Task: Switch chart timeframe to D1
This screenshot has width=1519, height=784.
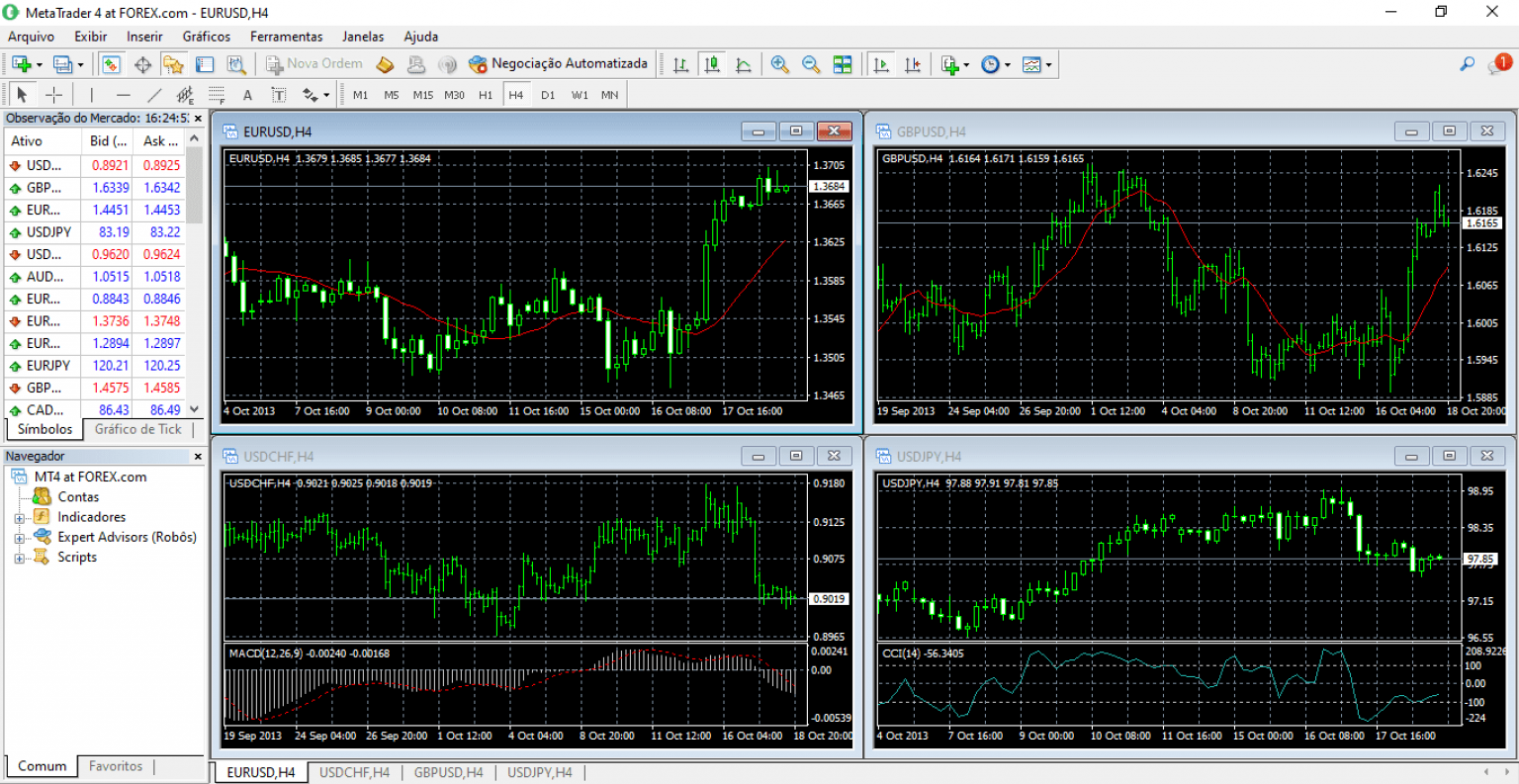Action: 548,94
